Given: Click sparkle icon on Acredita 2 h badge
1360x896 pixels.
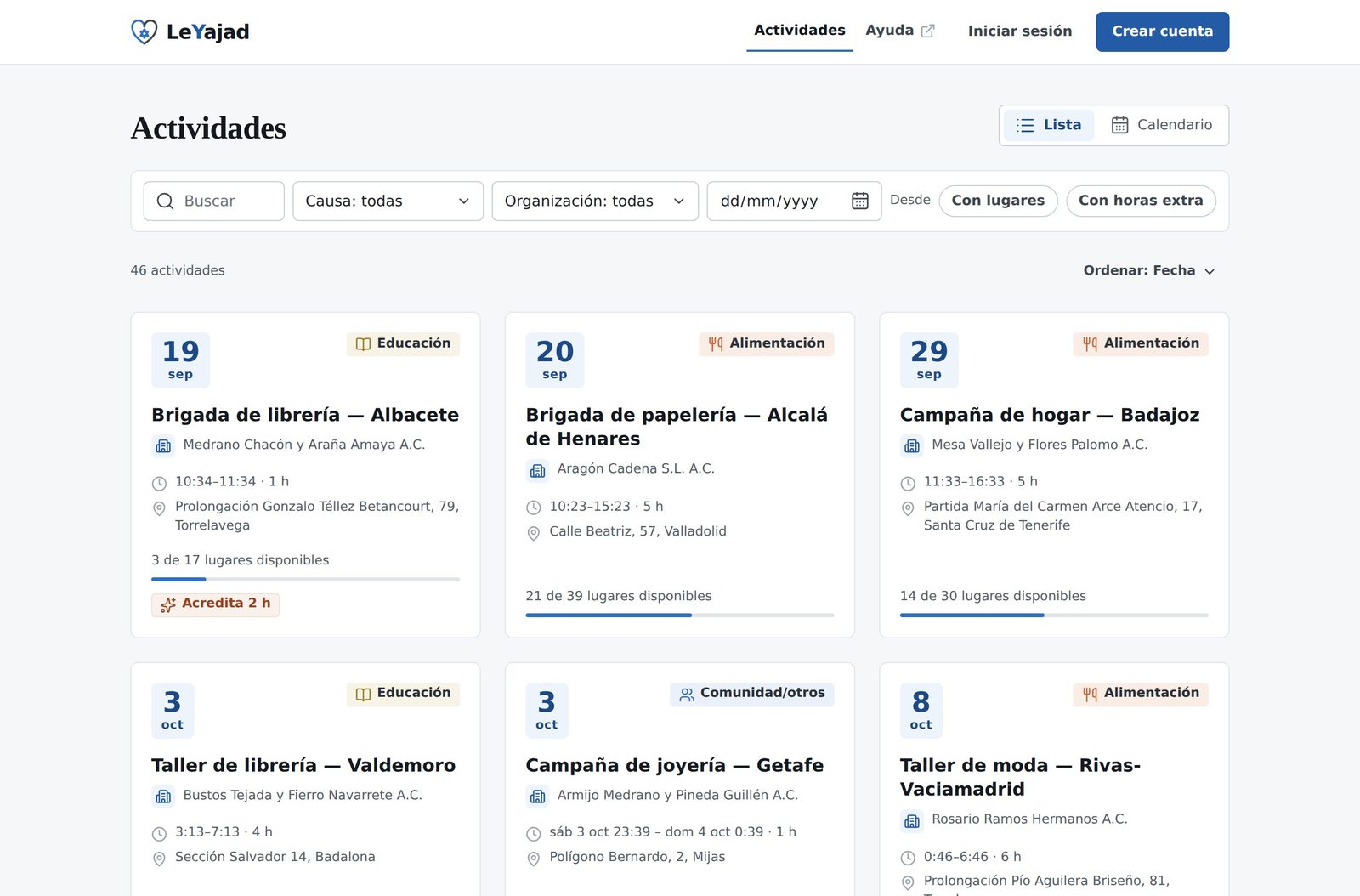Looking at the screenshot, I should 168,604.
